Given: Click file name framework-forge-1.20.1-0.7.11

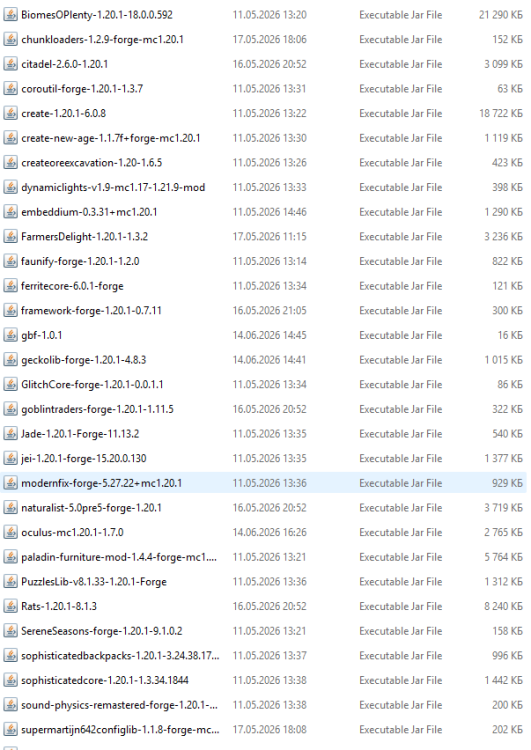Looking at the screenshot, I should click(91, 310).
